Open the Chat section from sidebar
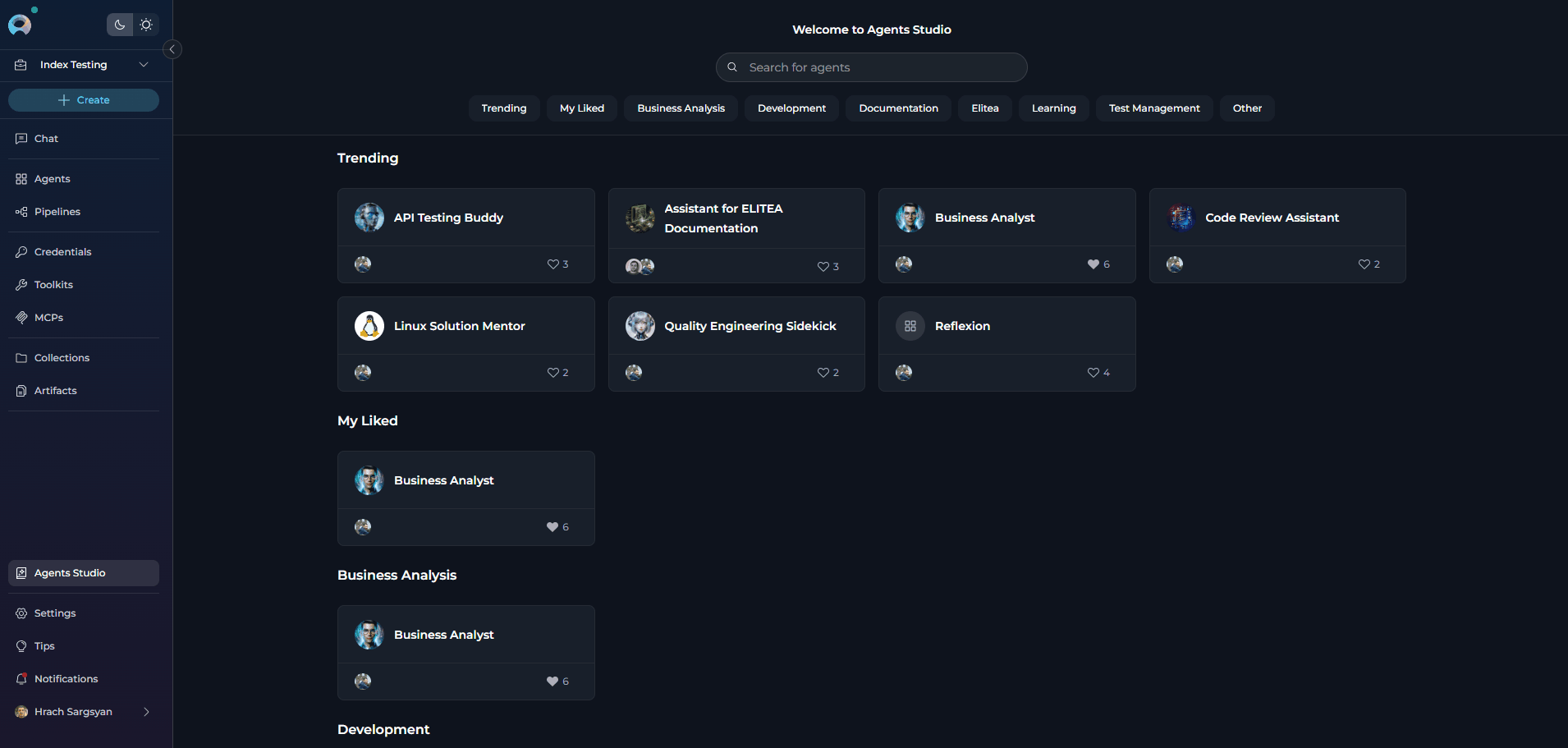1568x748 pixels. [x=47, y=138]
